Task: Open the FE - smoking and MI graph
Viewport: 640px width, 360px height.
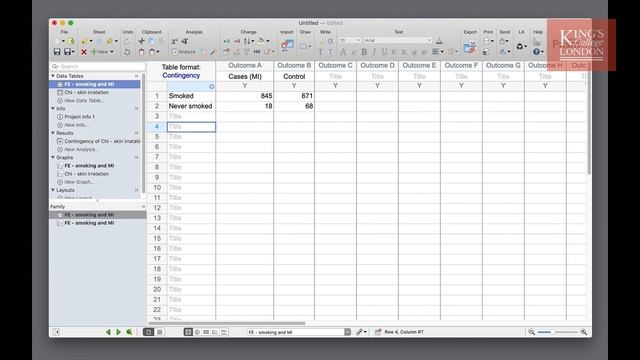Action: [x=89, y=166]
